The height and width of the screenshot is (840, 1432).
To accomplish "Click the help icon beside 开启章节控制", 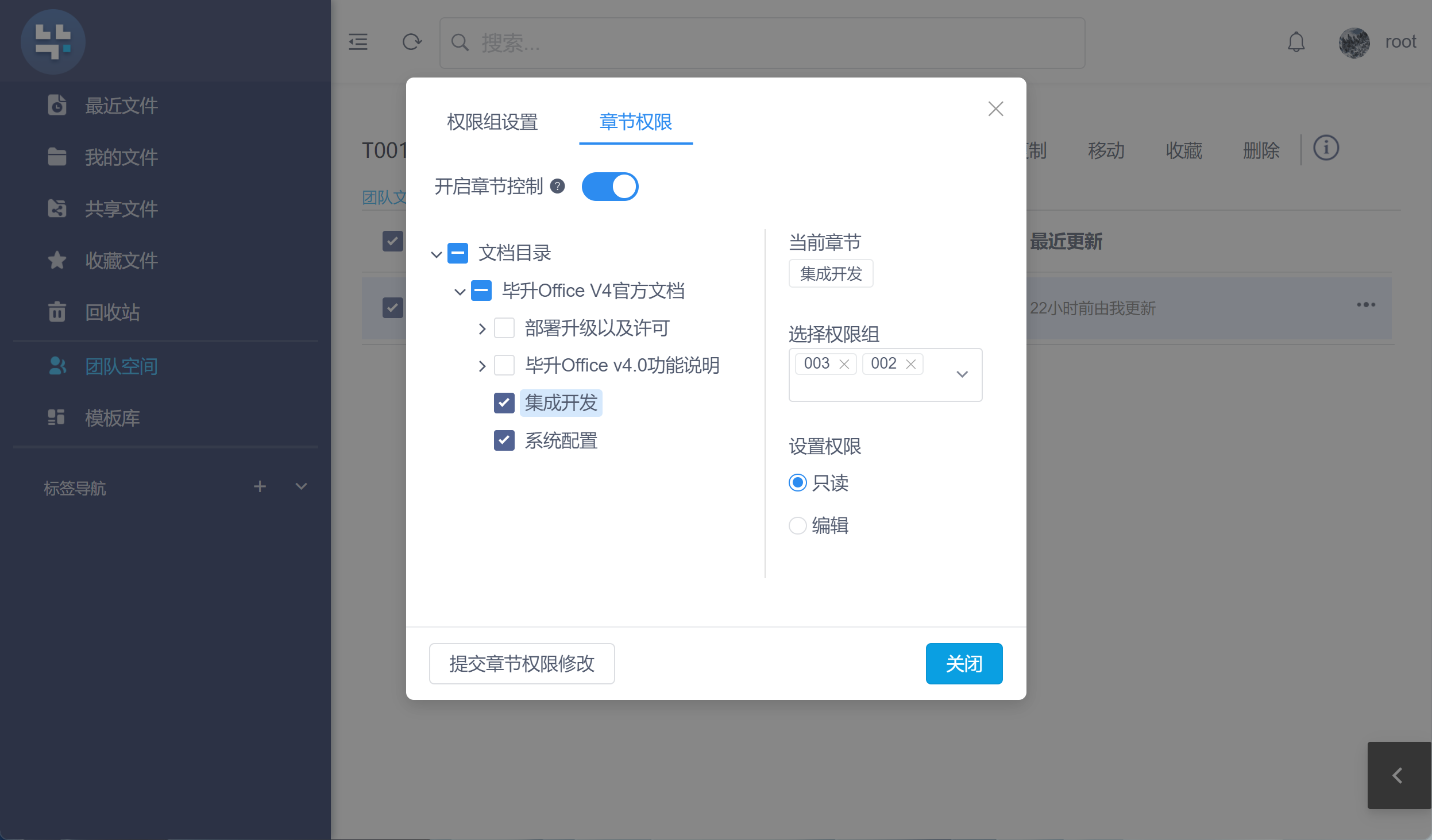I will 557,186.
